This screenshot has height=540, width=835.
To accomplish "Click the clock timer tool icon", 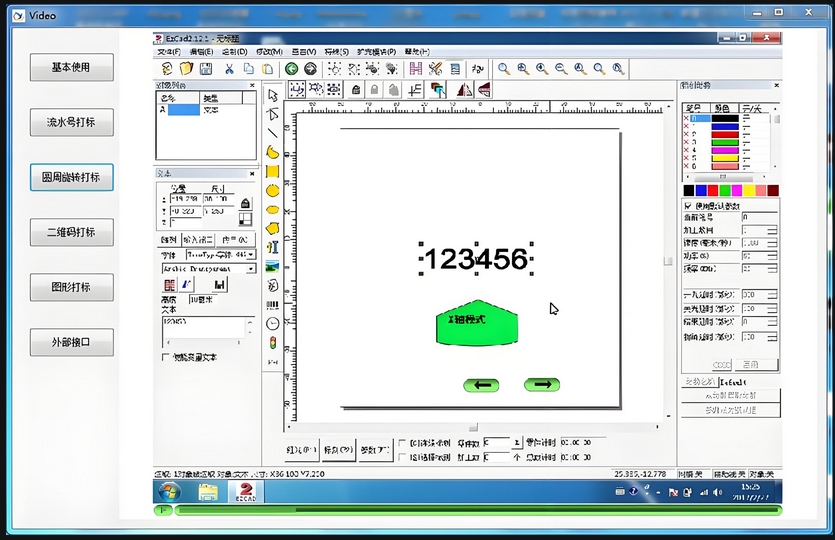I will [x=273, y=324].
